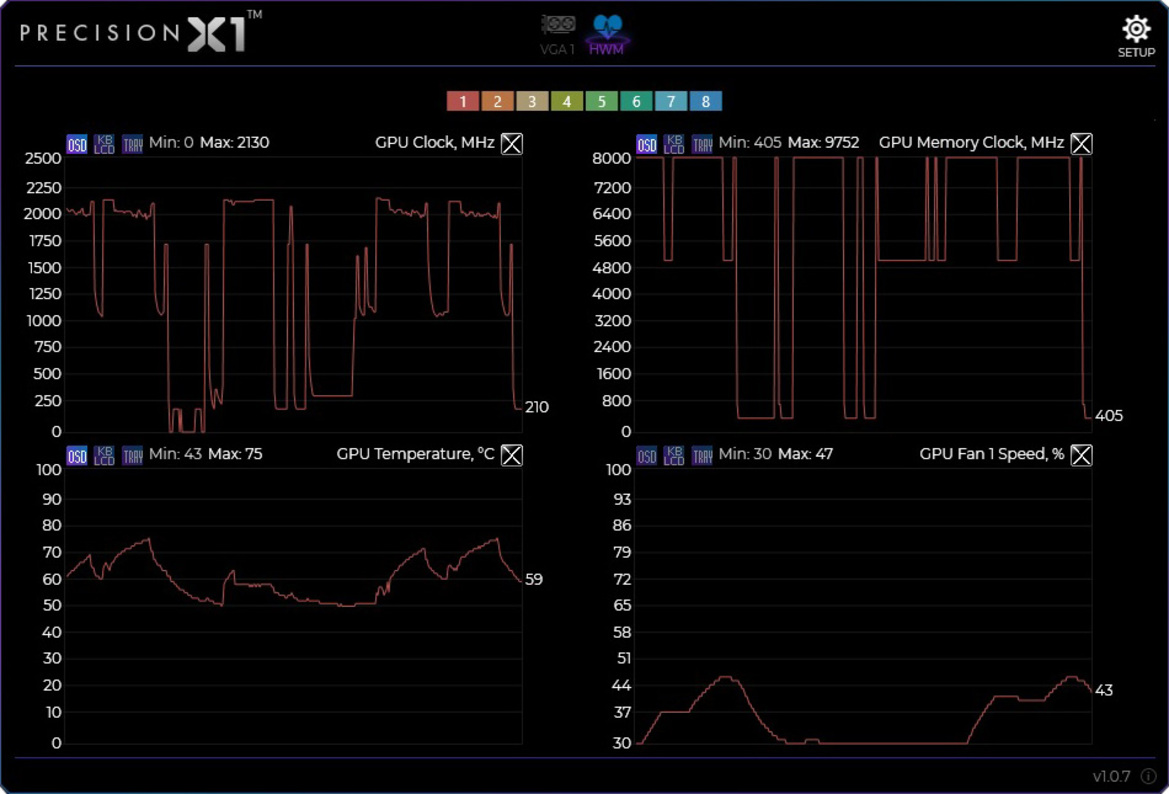Image resolution: width=1169 pixels, height=794 pixels.
Task: Toggle KB LCD for GPU Fan 1 Speed graph
Action: 674,456
